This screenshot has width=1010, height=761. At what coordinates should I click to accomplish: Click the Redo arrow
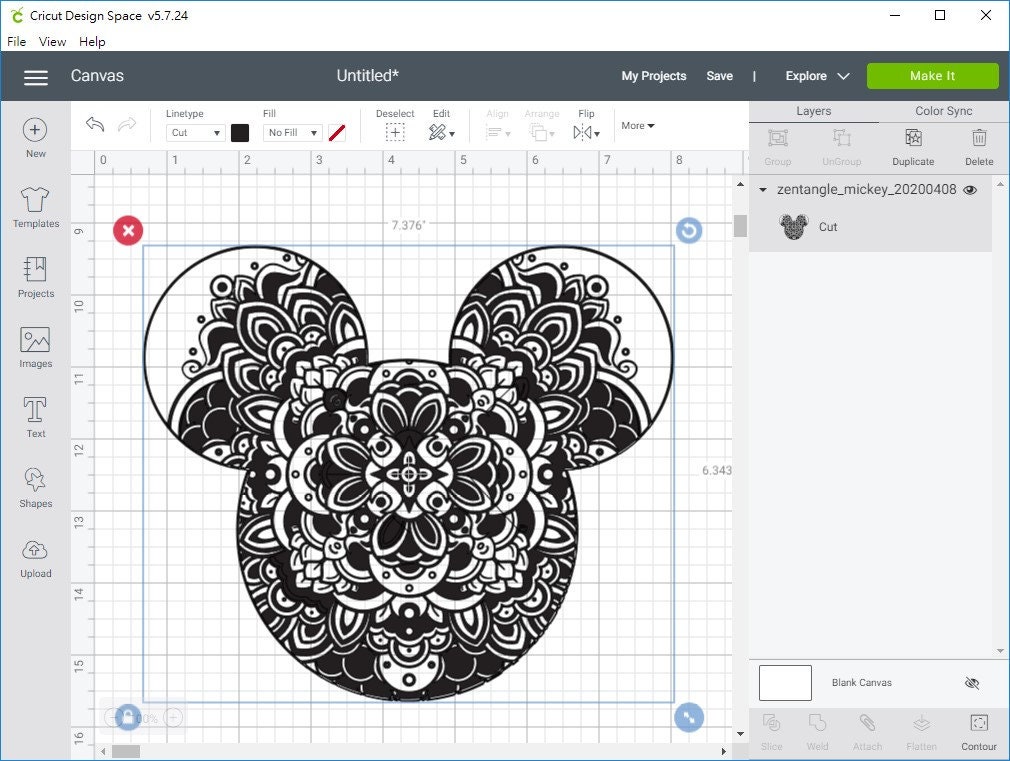coord(127,124)
